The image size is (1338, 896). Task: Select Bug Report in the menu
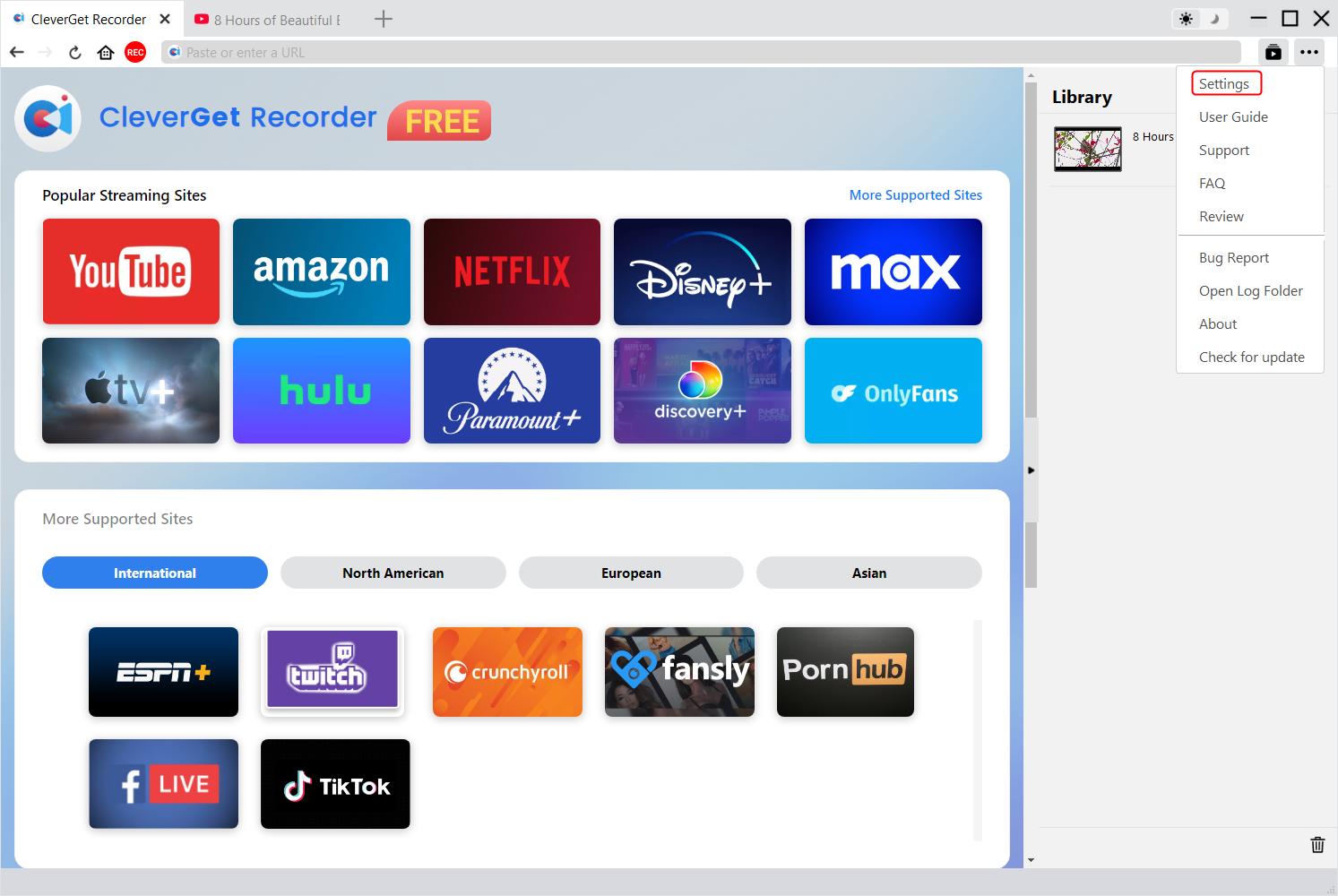tap(1234, 257)
